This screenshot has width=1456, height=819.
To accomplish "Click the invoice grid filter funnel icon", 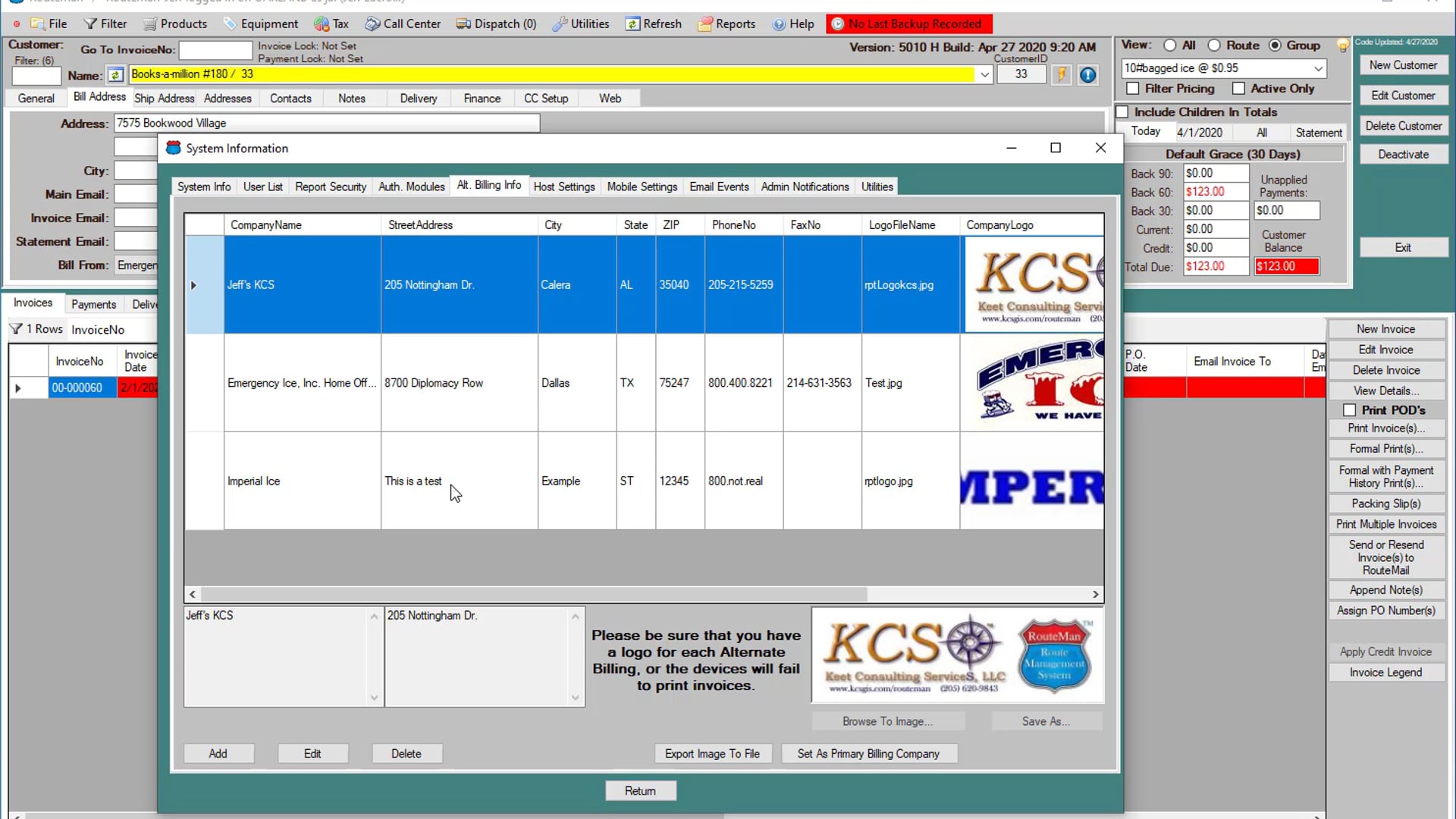I will (15, 329).
